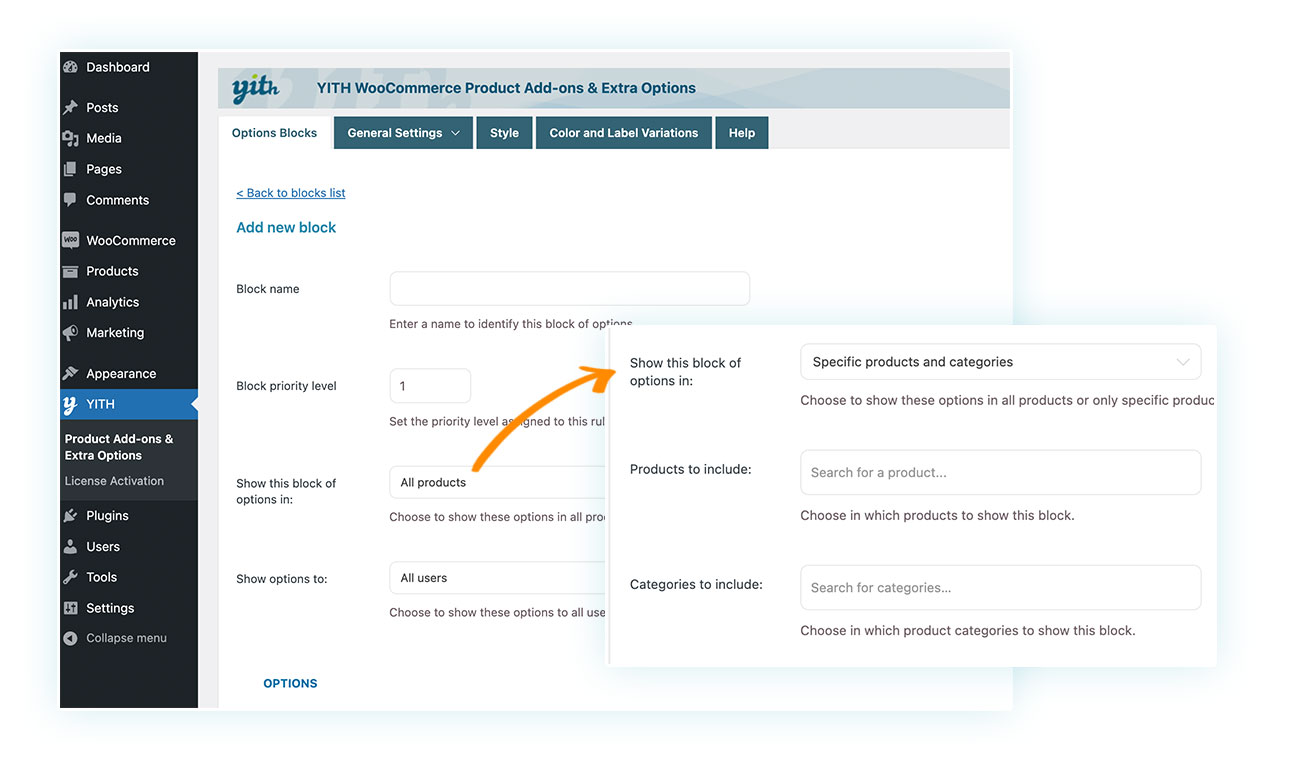Click the Marketing megaphone icon
The image size is (1300, 761).
pos(70,333)
